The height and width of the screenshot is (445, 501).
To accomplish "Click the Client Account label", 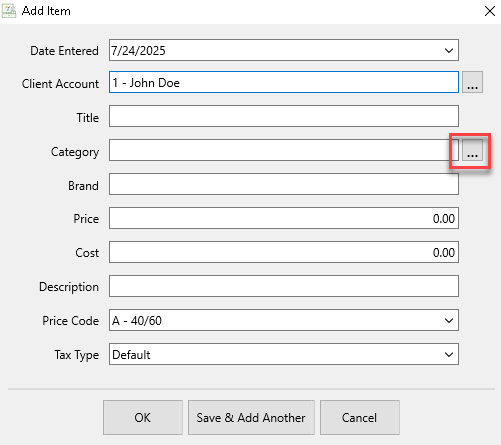I will pos(60,84).
